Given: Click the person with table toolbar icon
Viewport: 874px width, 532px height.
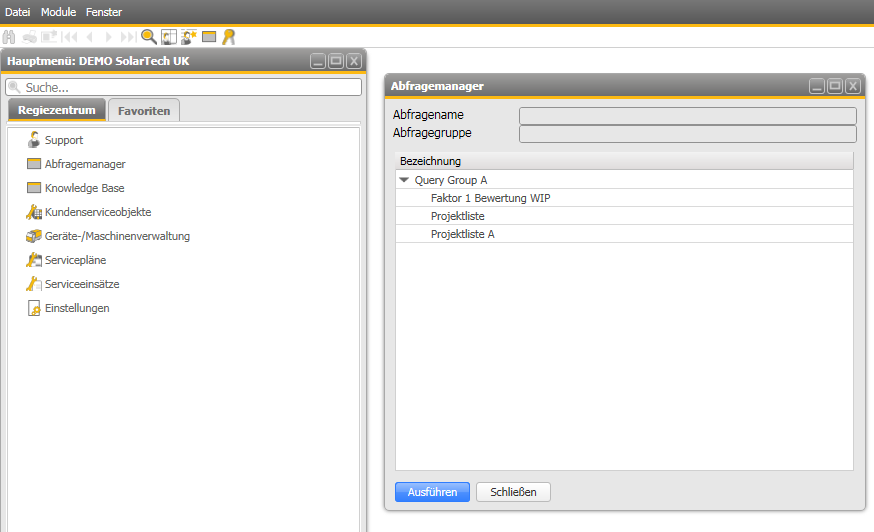Looking at the screenshot, I should coord(169,37).
